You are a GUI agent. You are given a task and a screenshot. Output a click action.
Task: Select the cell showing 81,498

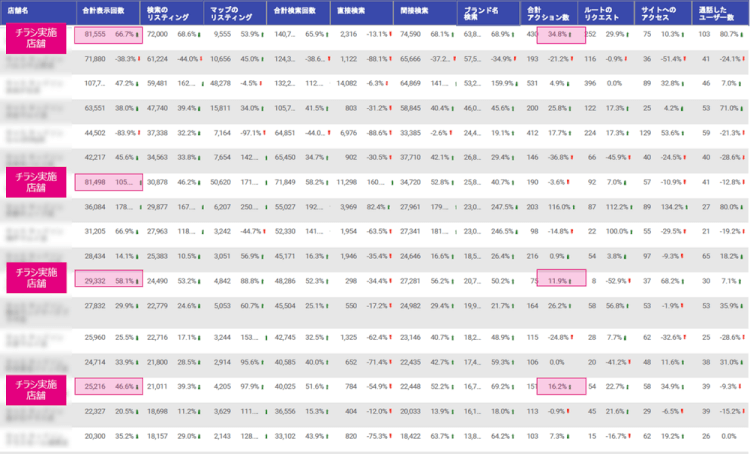pyautogui.click(x=95, y=182)
